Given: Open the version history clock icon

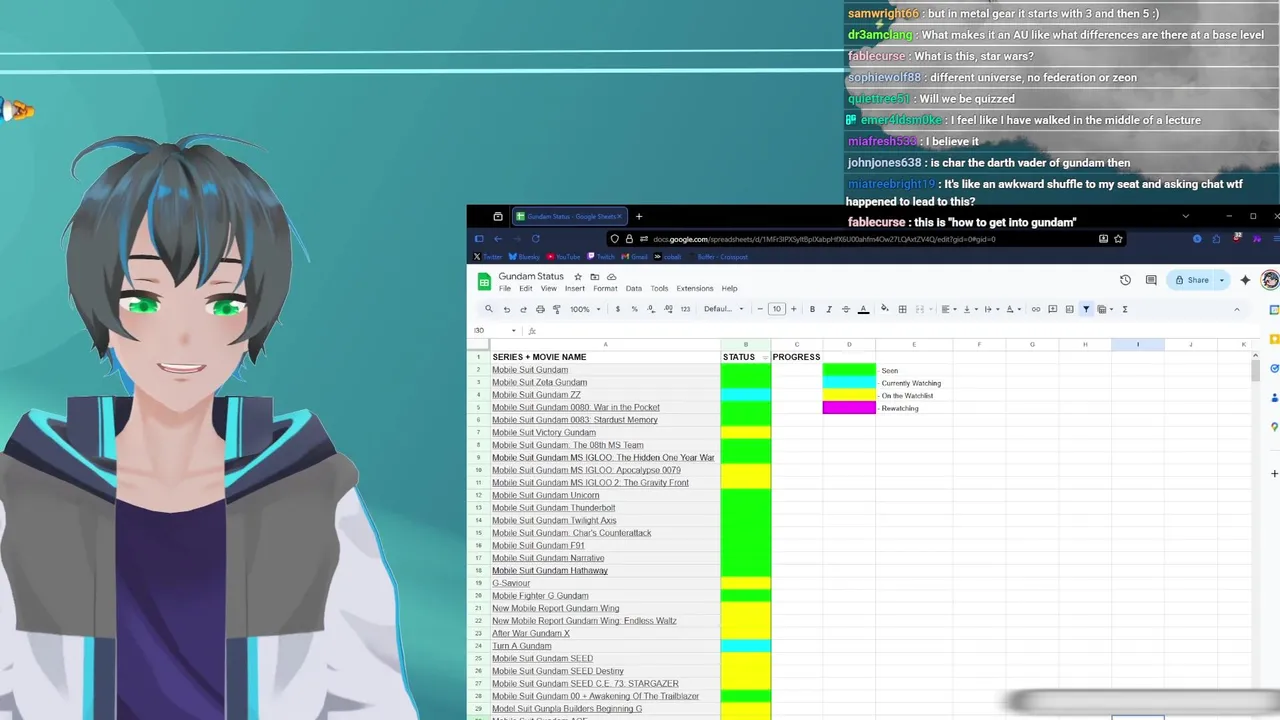Looking at the screenshot, I should 1125,280.
